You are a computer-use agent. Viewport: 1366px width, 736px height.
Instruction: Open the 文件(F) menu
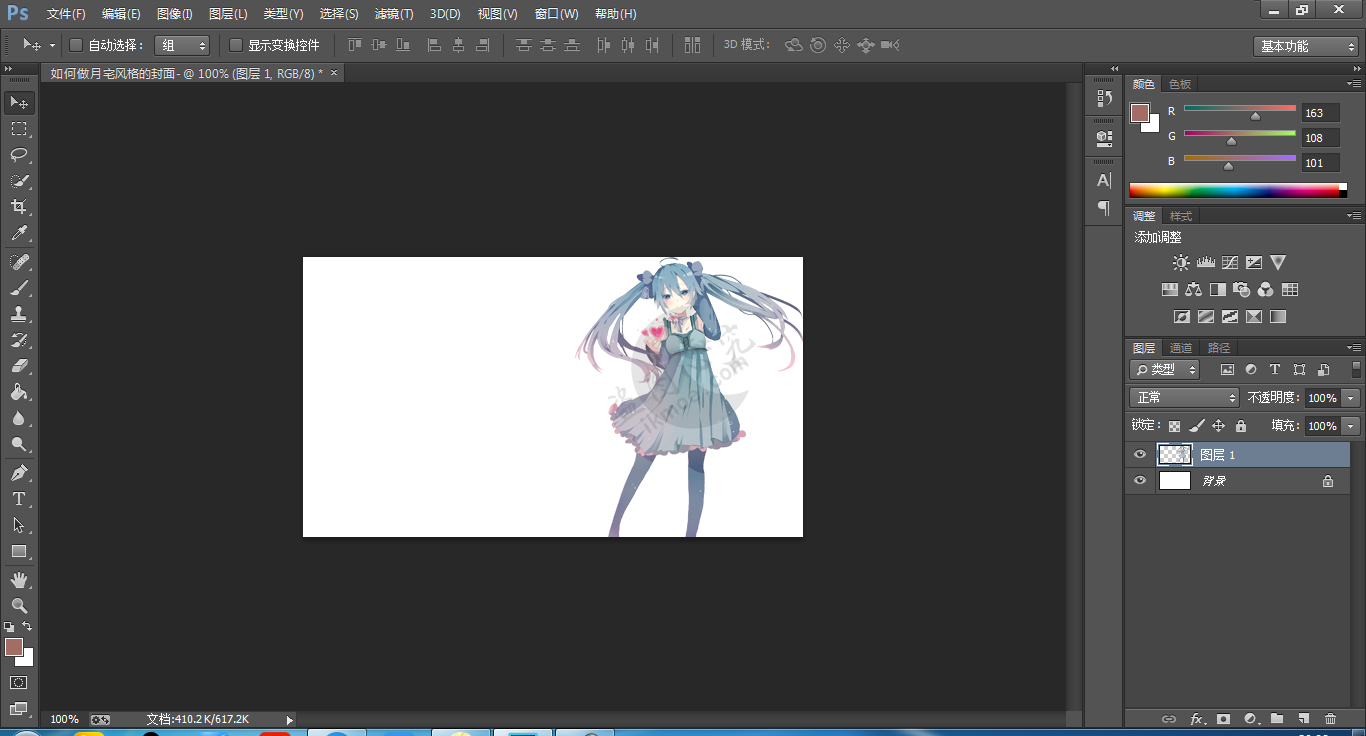pos(66,14)
